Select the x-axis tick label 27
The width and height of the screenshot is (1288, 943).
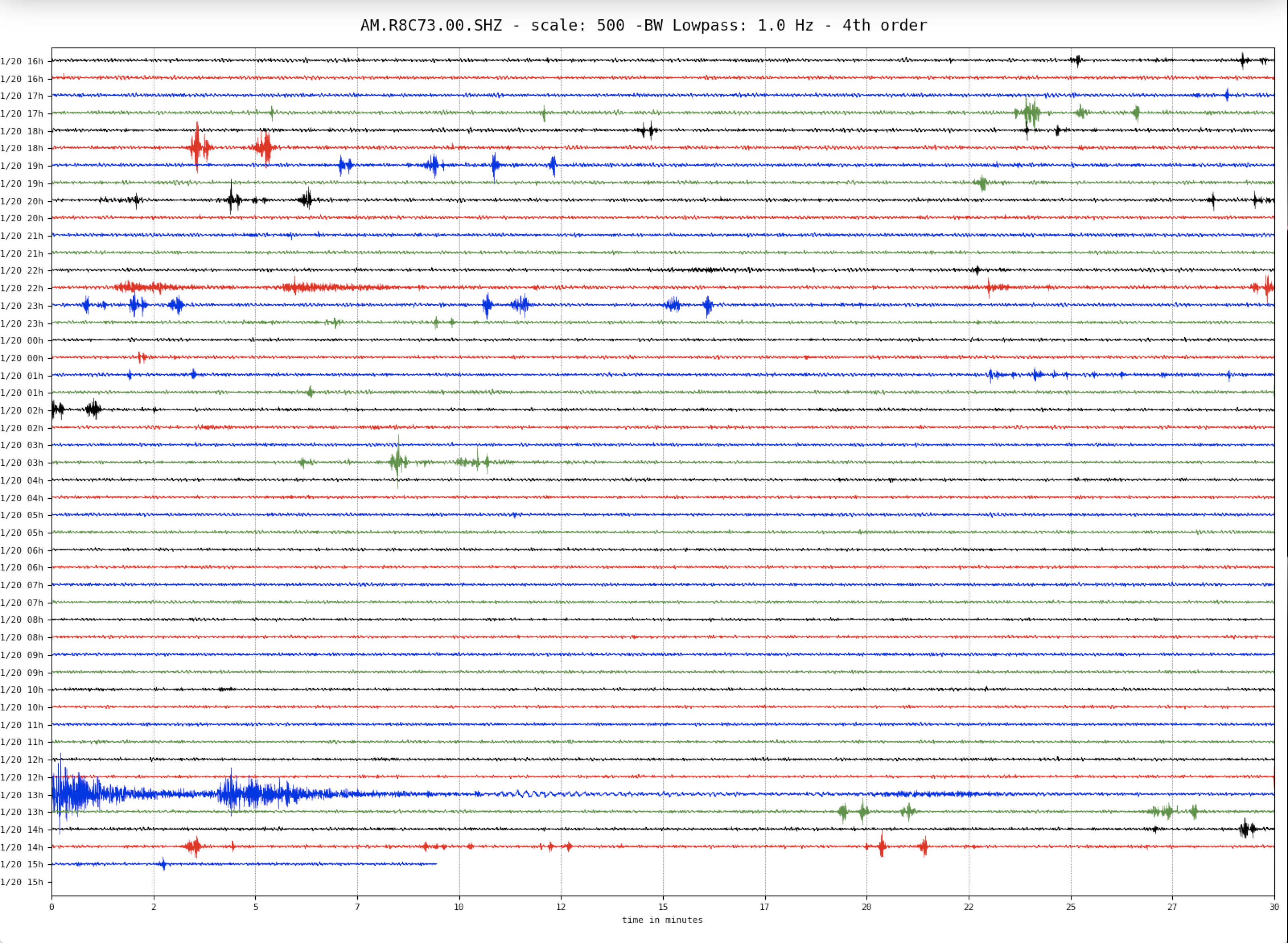coord(1172,906)
